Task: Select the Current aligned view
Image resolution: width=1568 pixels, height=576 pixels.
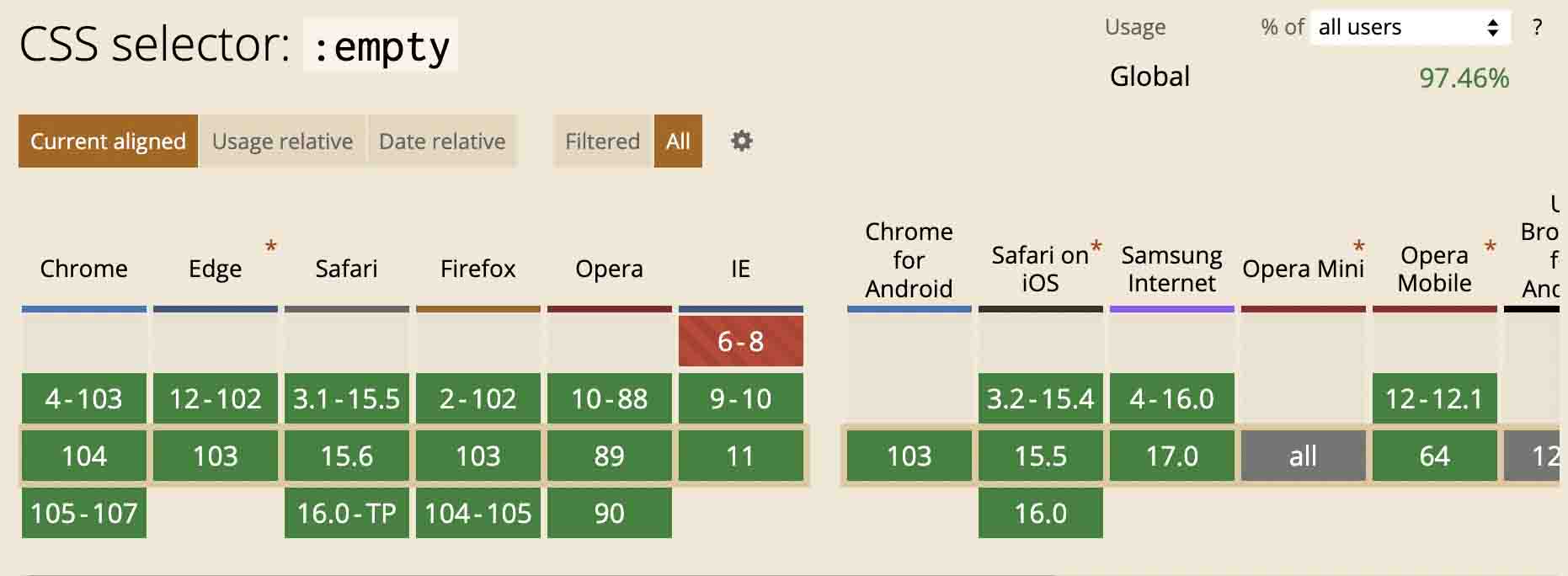Action: click(108, 141)
